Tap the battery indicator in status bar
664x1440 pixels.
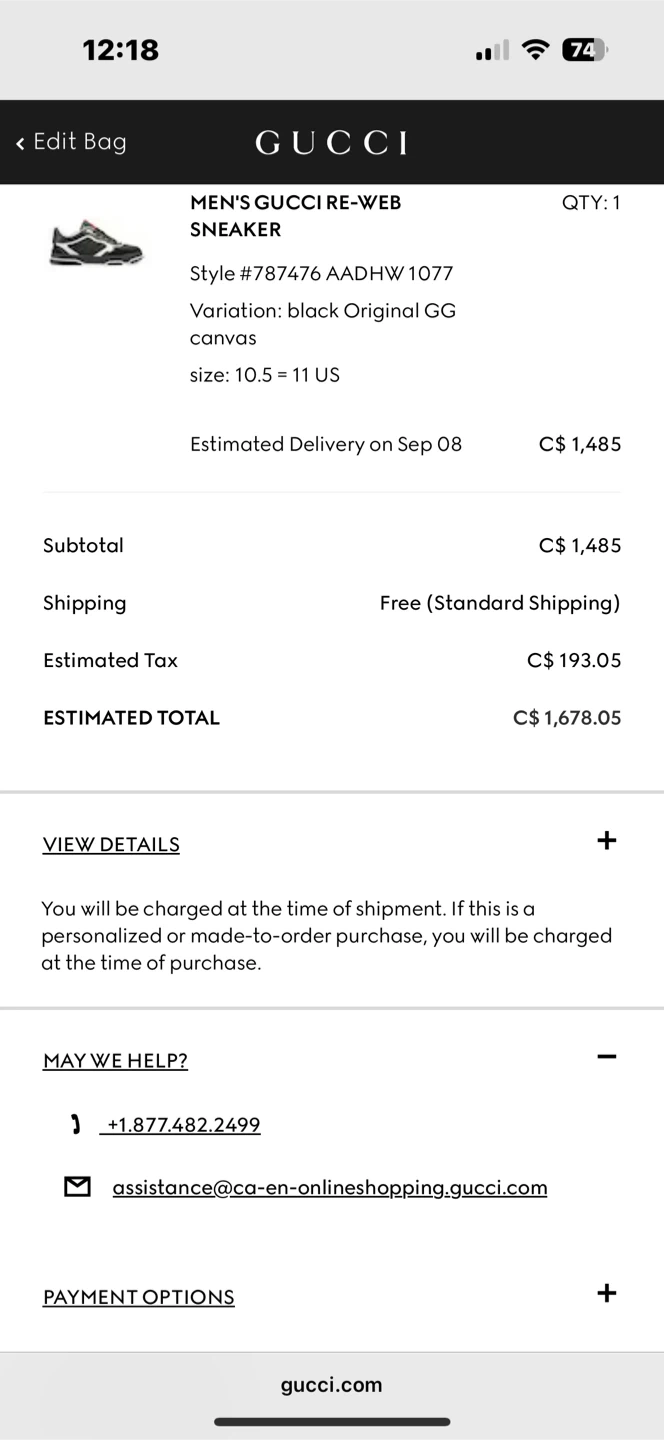pos(585,50)
